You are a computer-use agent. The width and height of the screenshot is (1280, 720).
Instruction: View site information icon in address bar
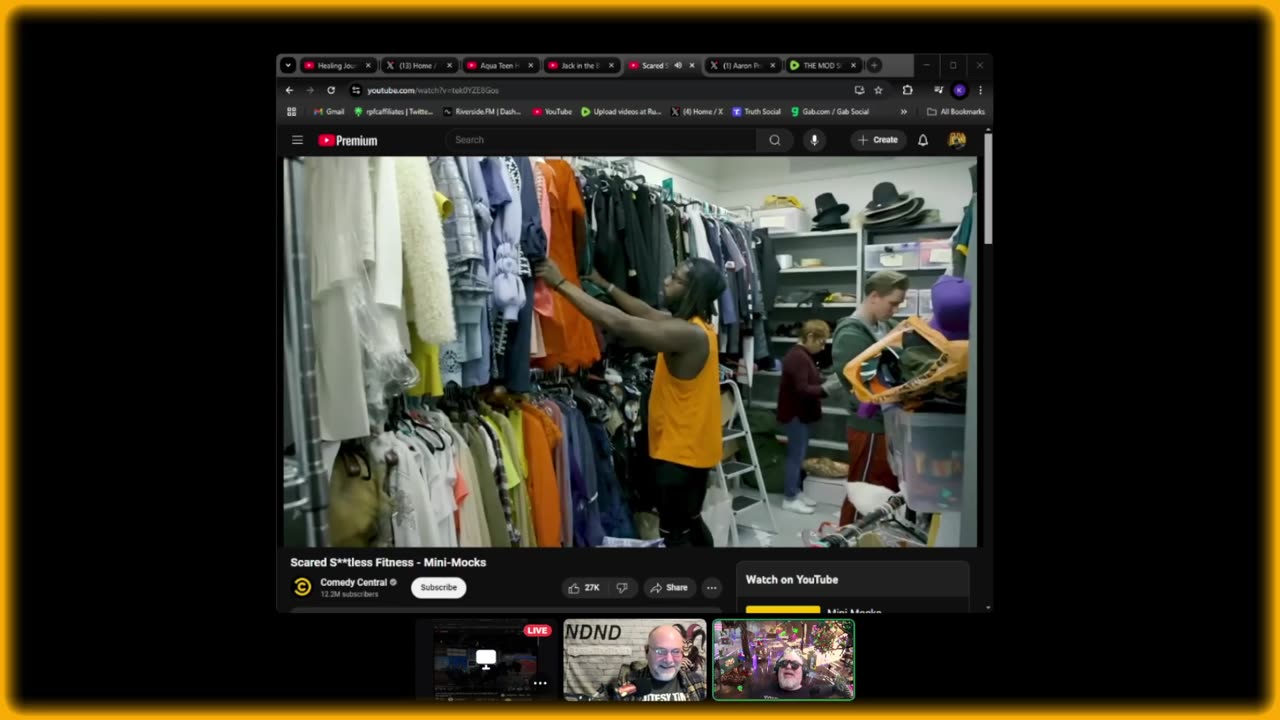pyautogui.click(x=355, y=90)
